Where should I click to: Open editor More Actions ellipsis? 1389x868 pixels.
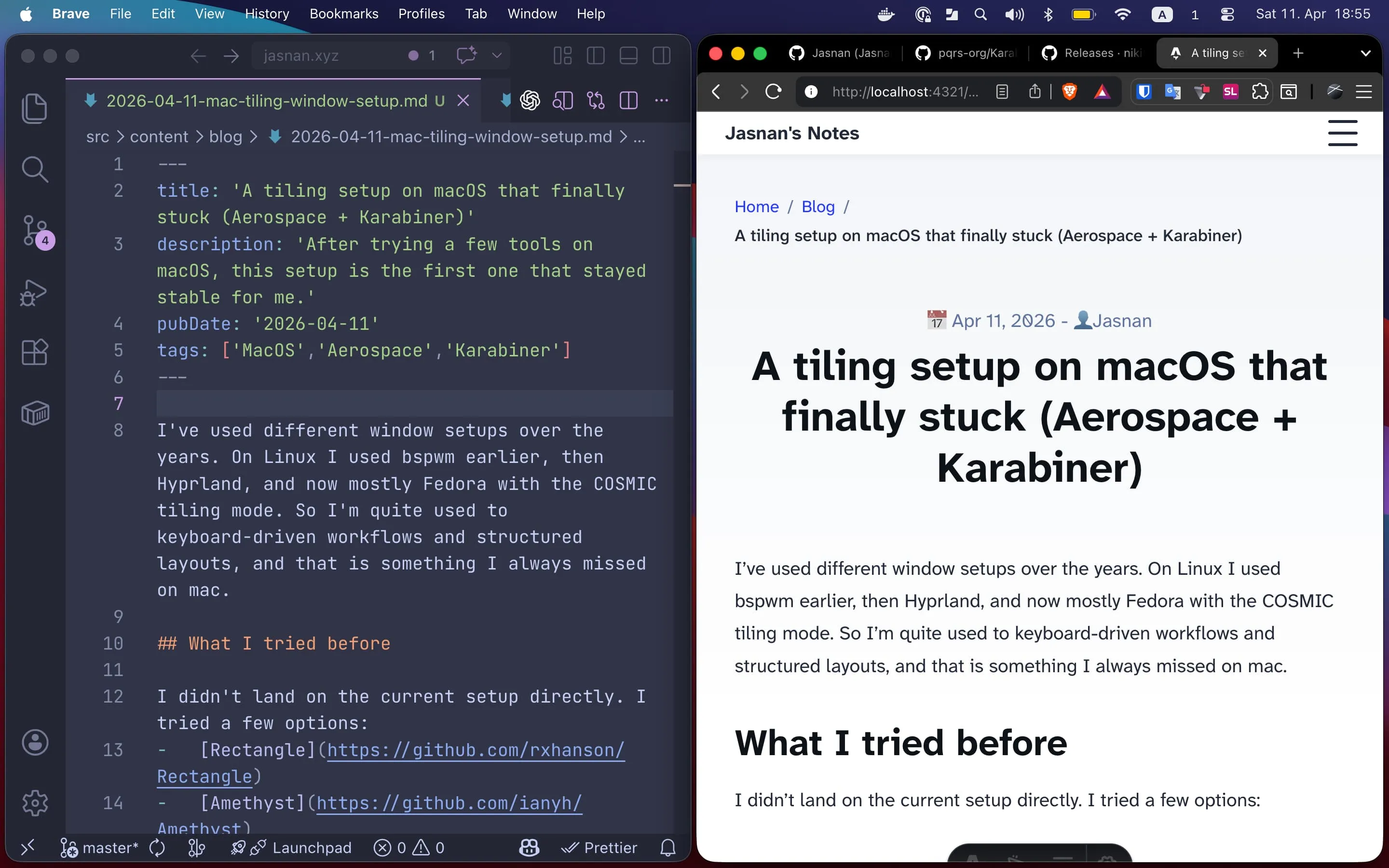(661, 100)
